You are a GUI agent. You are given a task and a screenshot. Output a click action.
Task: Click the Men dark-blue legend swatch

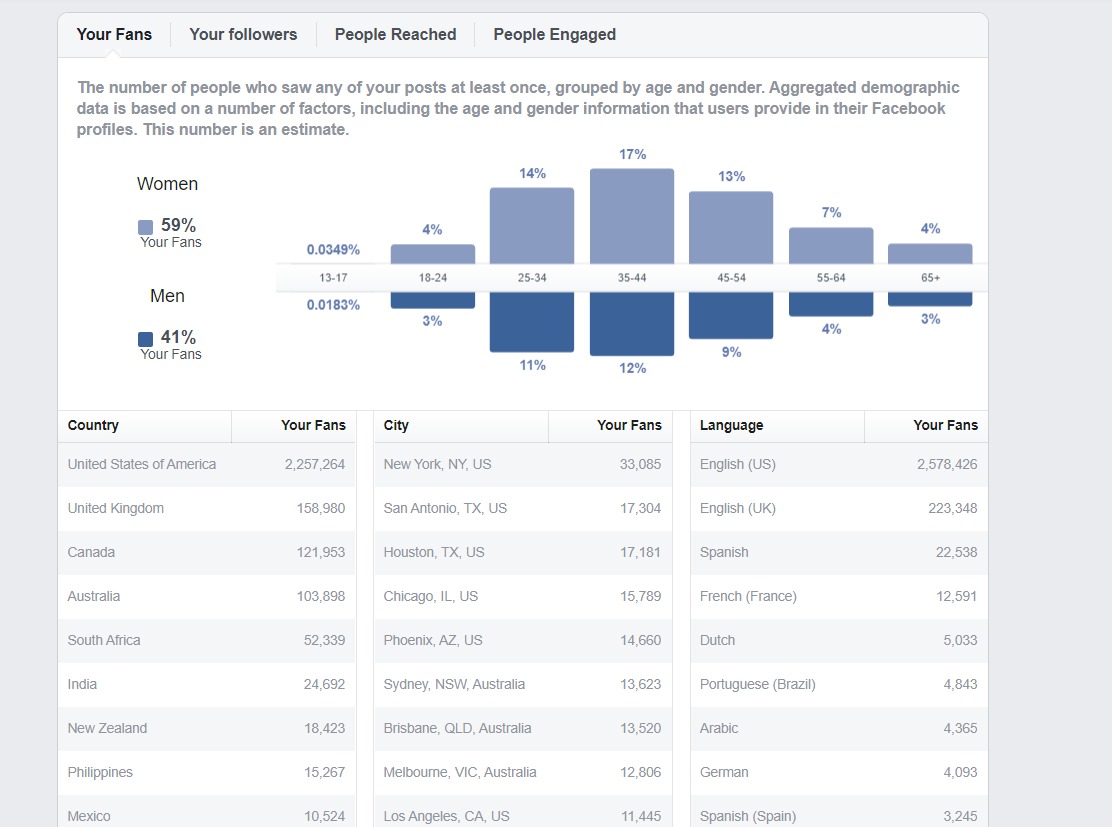[x=145, y=339]
